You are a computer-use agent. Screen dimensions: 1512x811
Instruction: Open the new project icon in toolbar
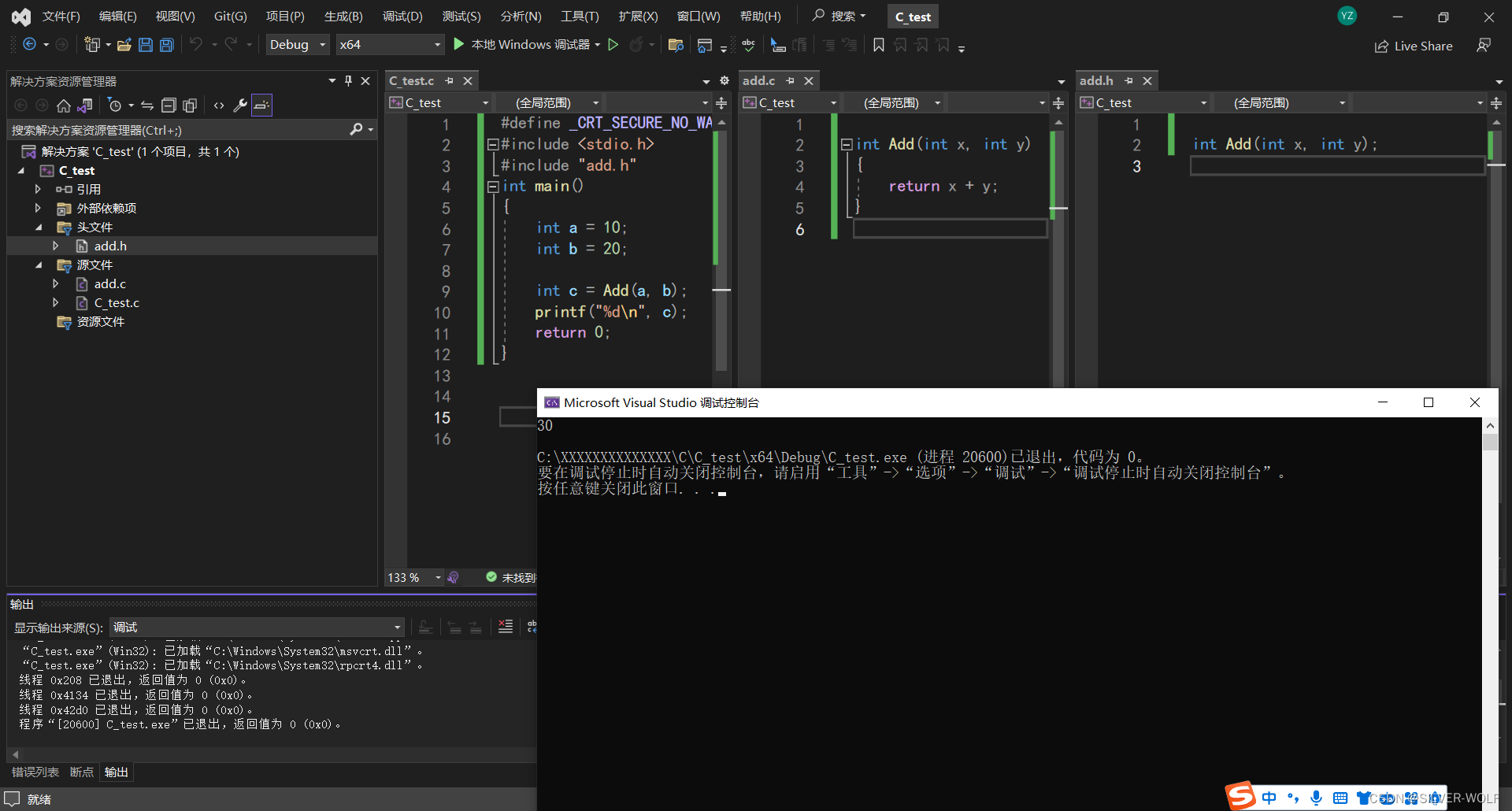click(92, 45)
